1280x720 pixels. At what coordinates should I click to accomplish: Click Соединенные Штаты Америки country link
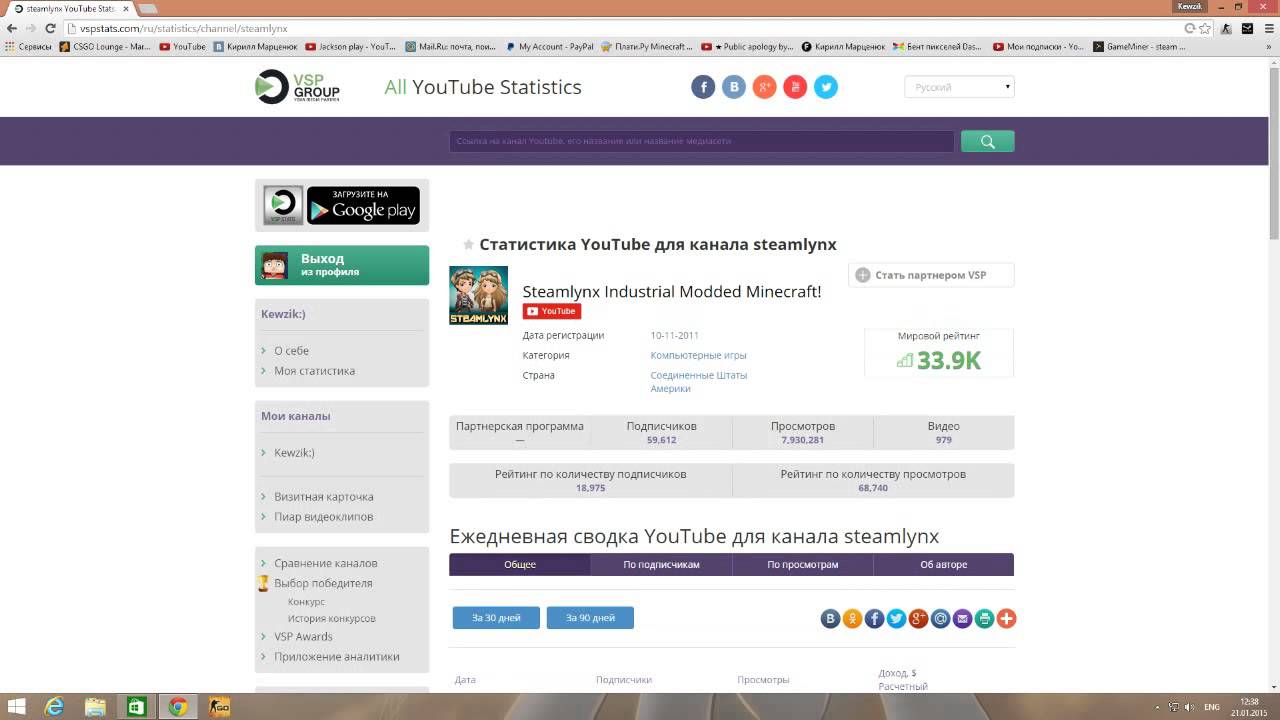pyautogui.click(x=698, y=382)
